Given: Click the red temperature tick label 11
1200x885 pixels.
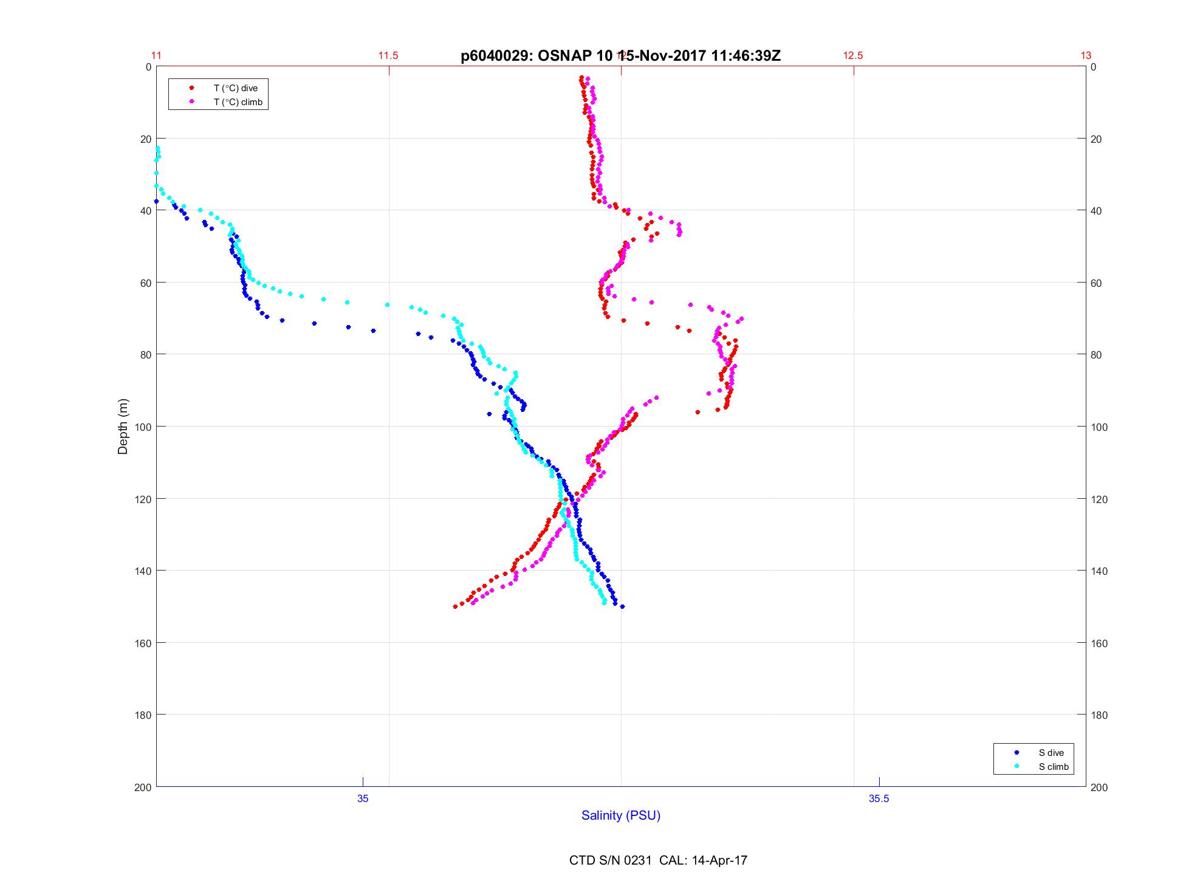Looking at the screenshot, I should point(157,56).
